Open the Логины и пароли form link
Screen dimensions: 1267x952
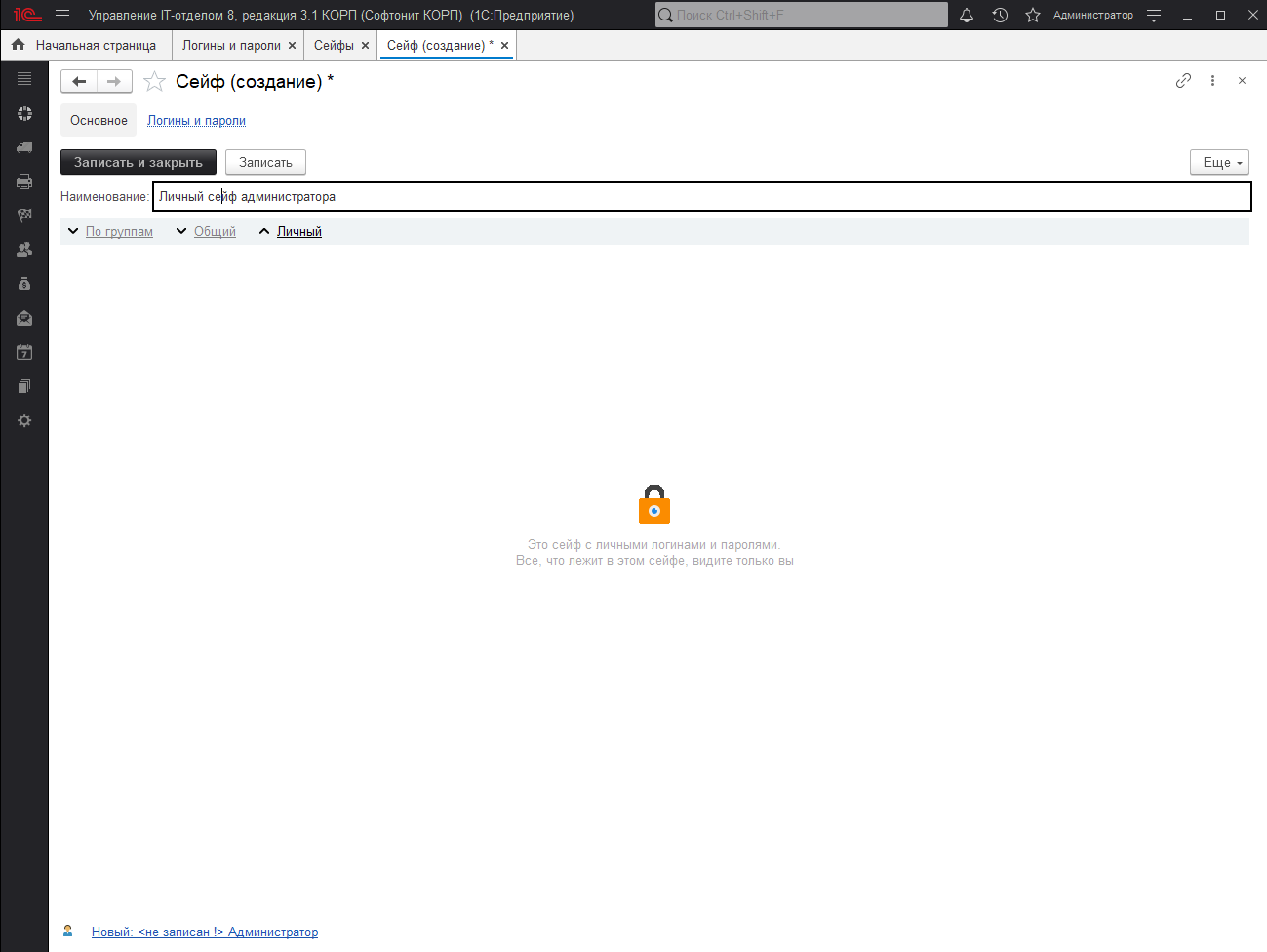point(196,121)
